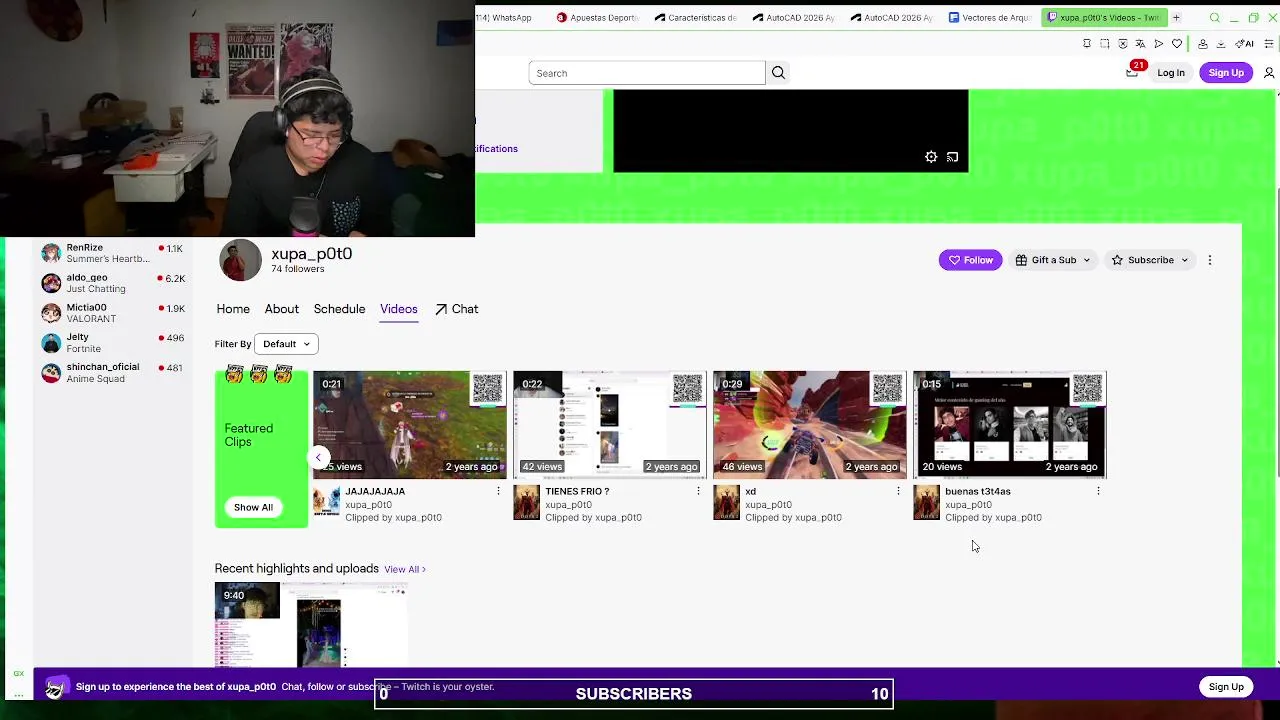Viewport: 1280px width, 720px height.
Task: Click the browser ad blocker shield icon
Action: coord(1123,44)
